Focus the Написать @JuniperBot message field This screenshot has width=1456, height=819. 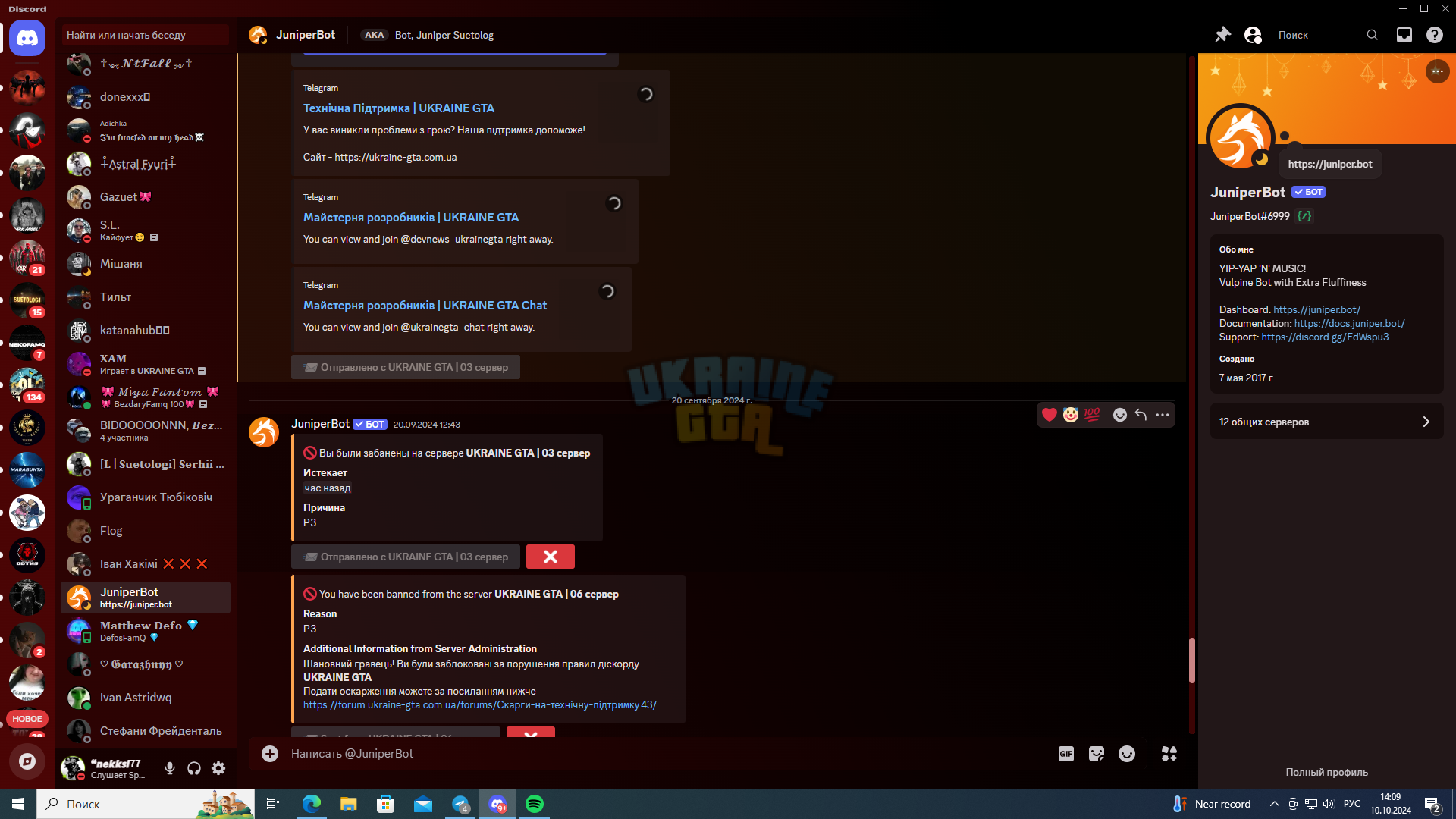tap(667, 754)
